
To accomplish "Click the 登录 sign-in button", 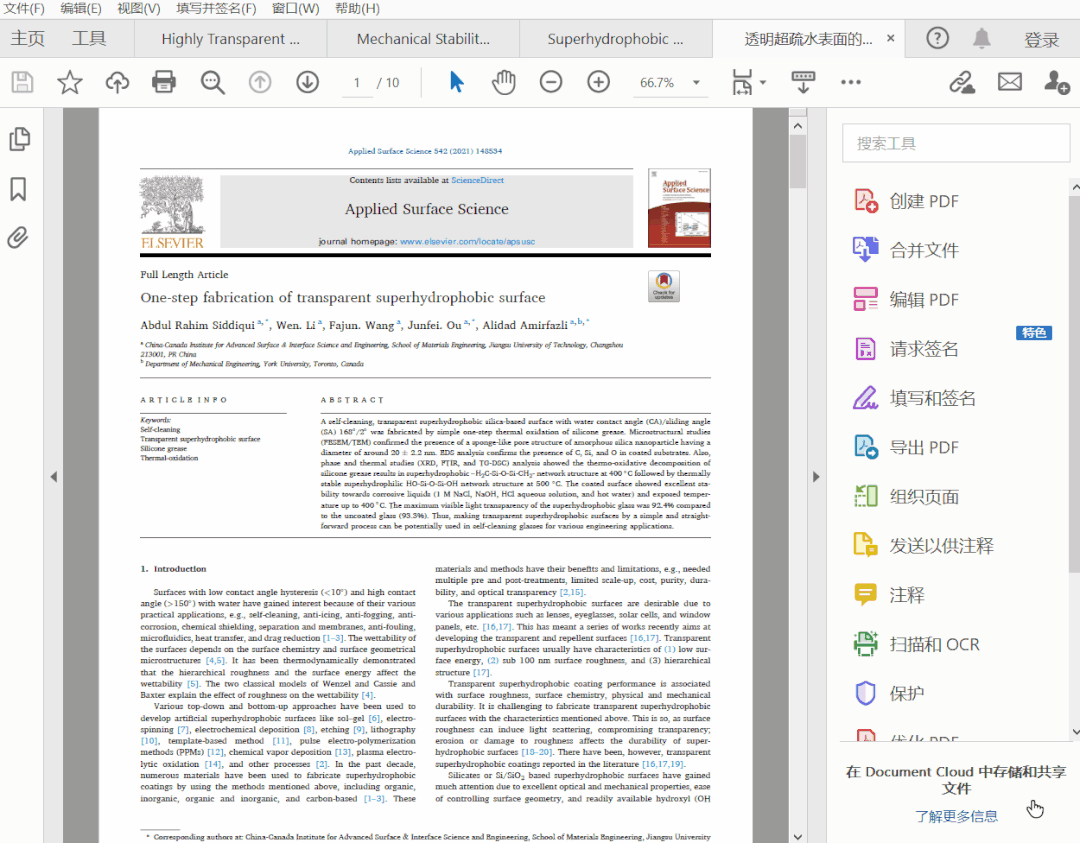I will coord(1041,39).
